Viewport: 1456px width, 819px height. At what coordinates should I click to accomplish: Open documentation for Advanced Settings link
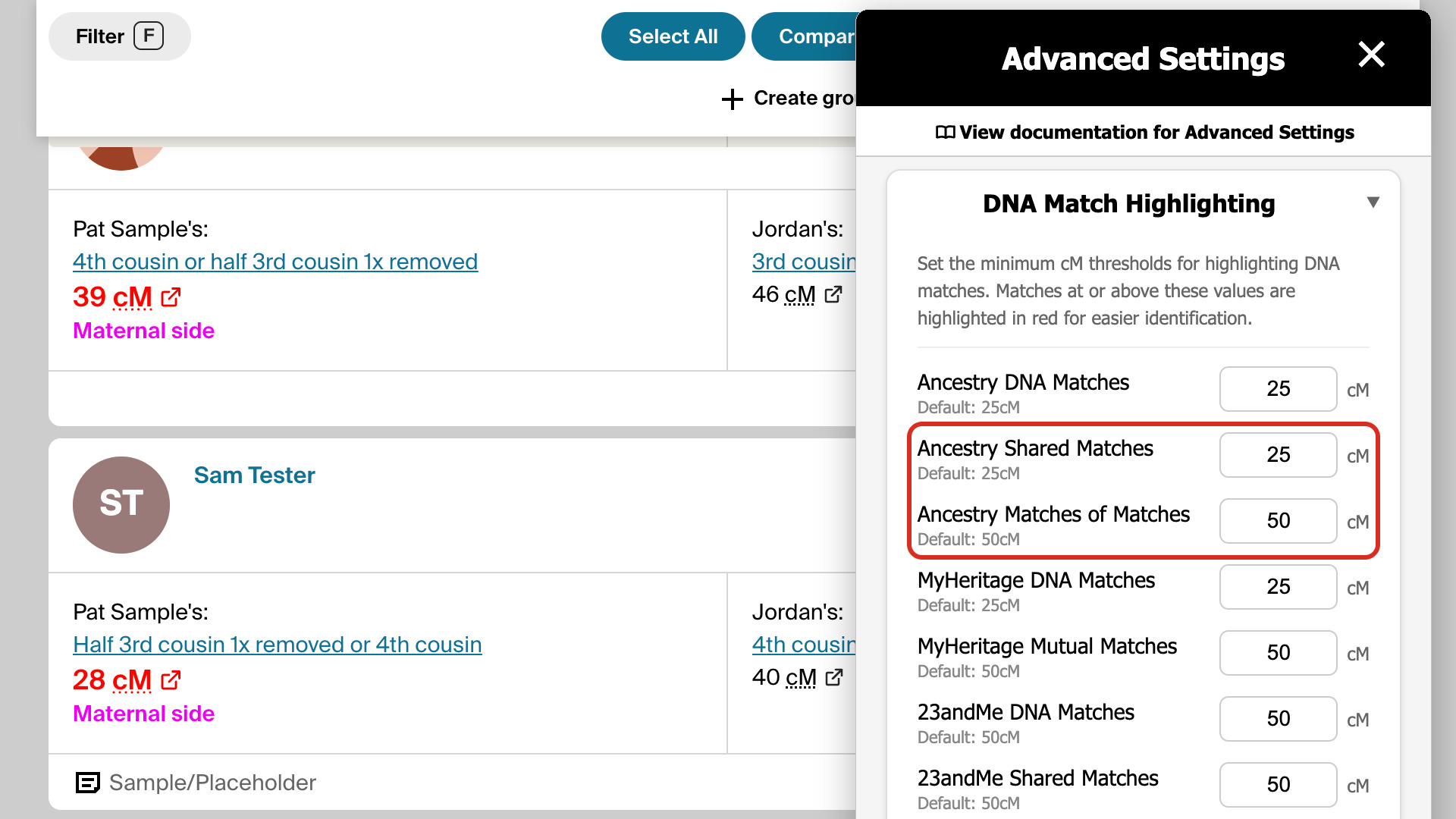[x=1144, y=133]
